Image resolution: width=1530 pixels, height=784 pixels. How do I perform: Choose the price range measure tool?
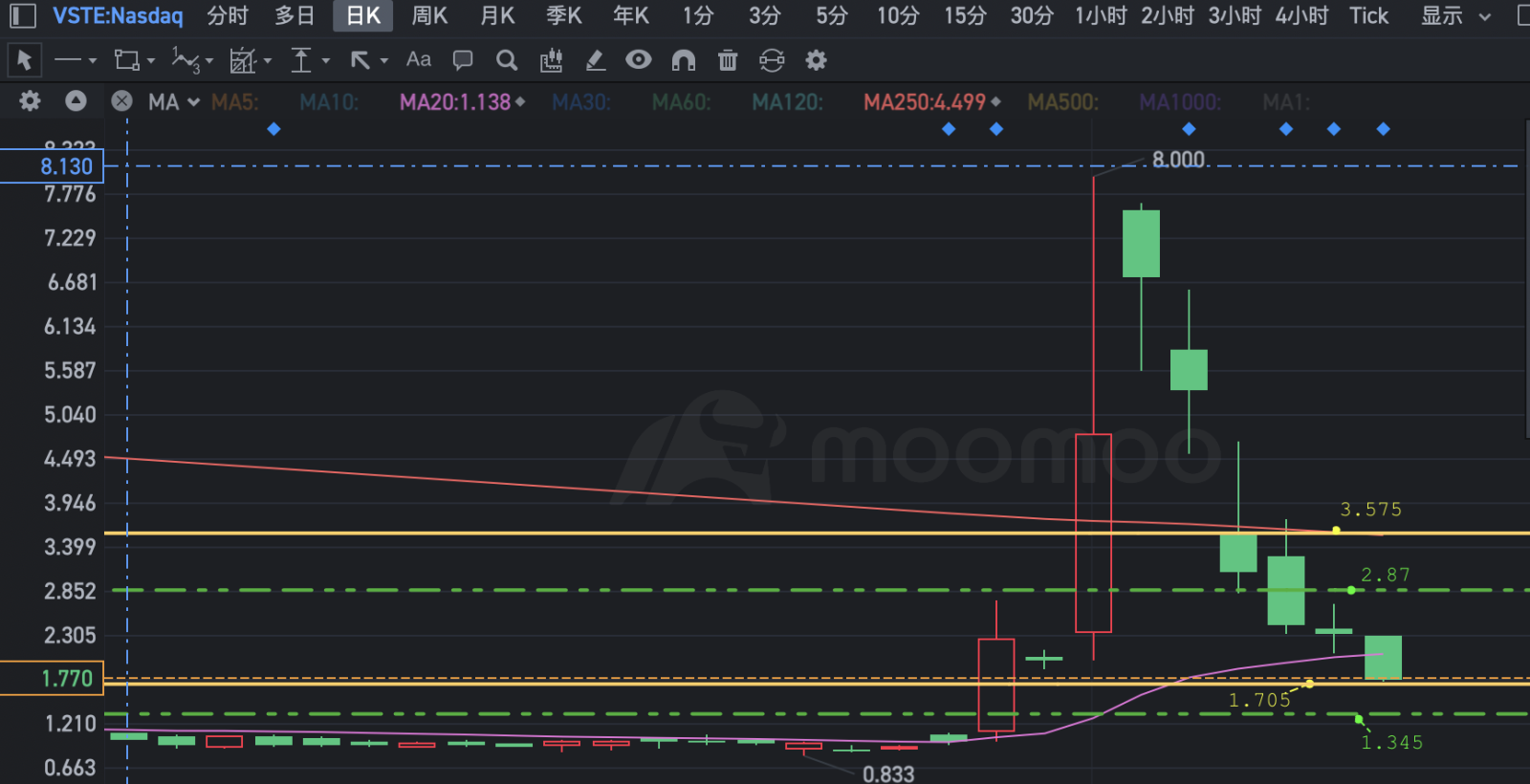click(301, 60)
